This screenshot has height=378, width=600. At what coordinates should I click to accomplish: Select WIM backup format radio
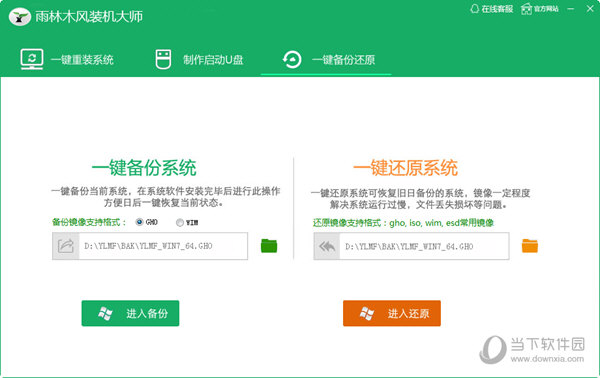(x=179, y=222)
